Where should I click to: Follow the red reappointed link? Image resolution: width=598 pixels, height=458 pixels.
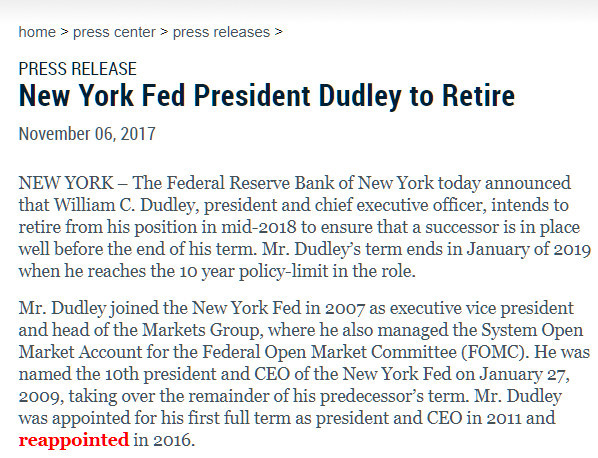74,440
